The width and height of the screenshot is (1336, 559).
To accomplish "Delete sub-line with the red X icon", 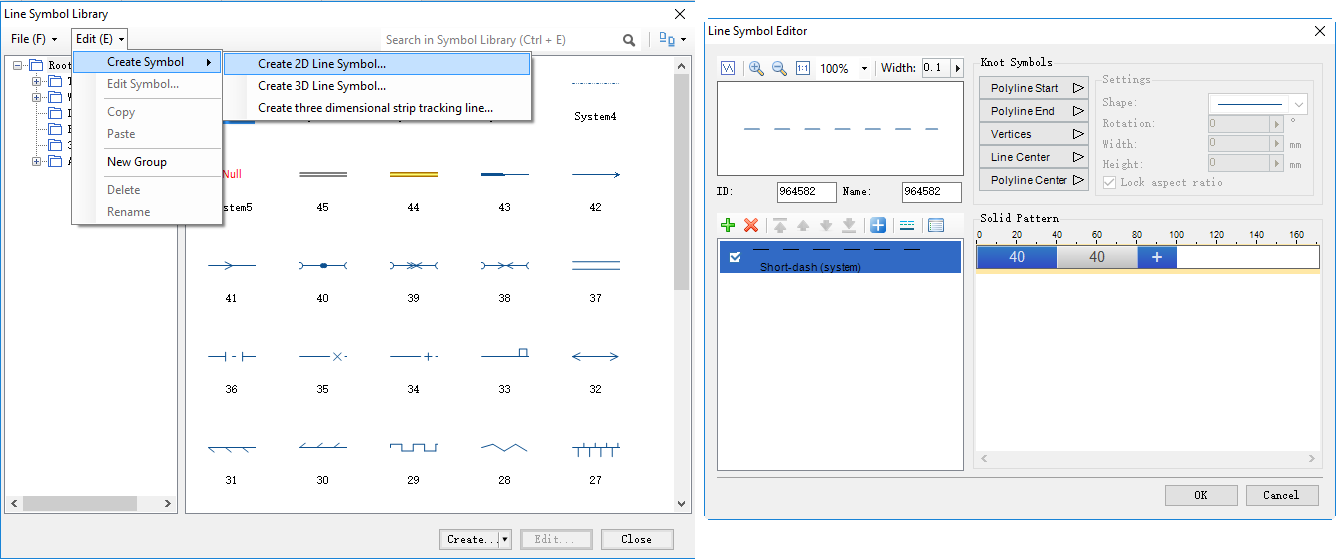I will (x=750, y=226).
